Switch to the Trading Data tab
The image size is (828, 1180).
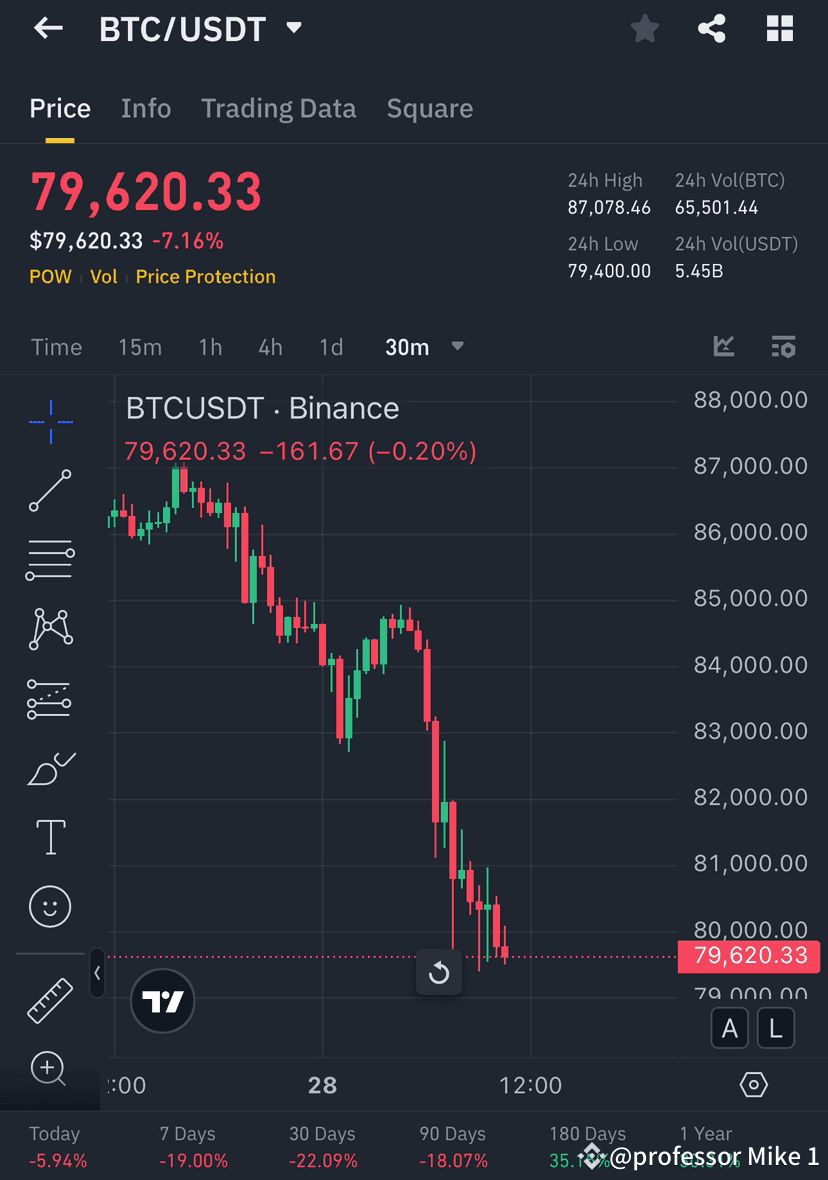point(278,108)
